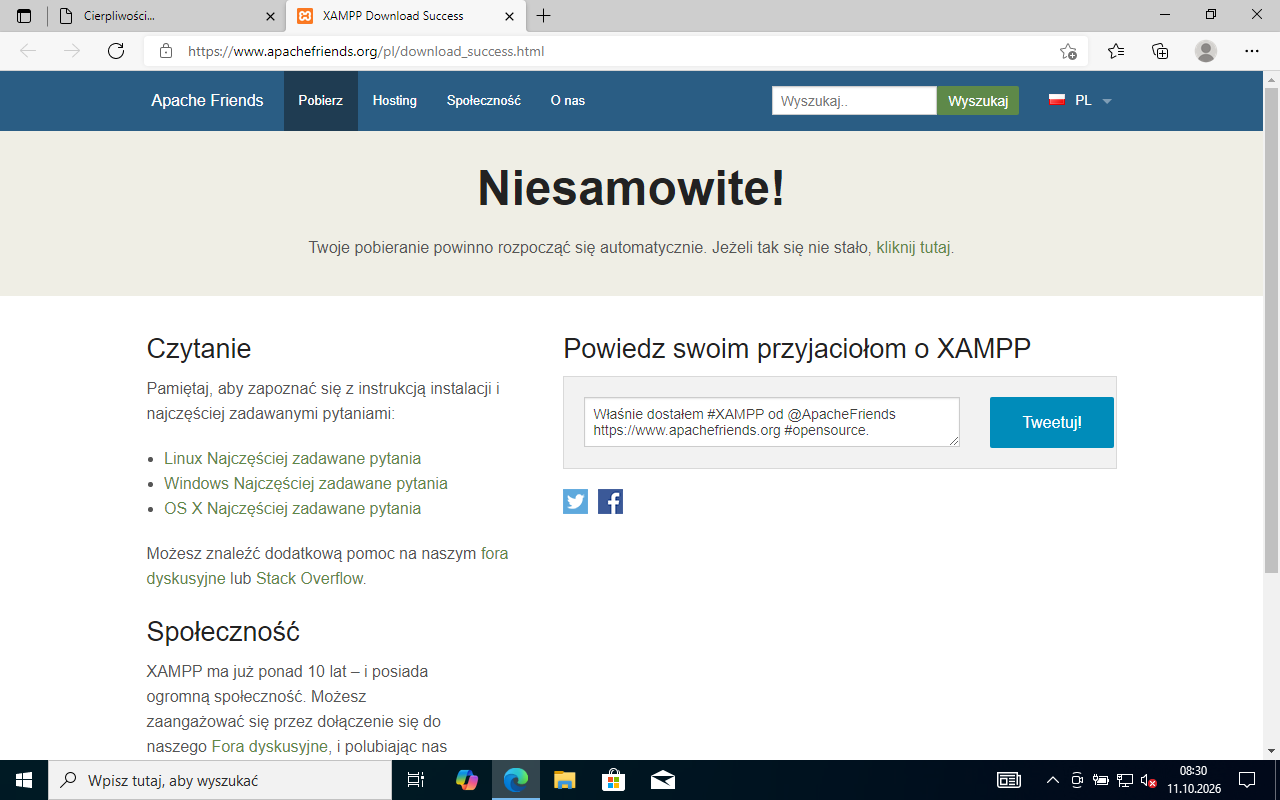This screenshot has width=1280, height=800.
Task: Launch Copilot from the taskbar
Action: click(467, 780)
